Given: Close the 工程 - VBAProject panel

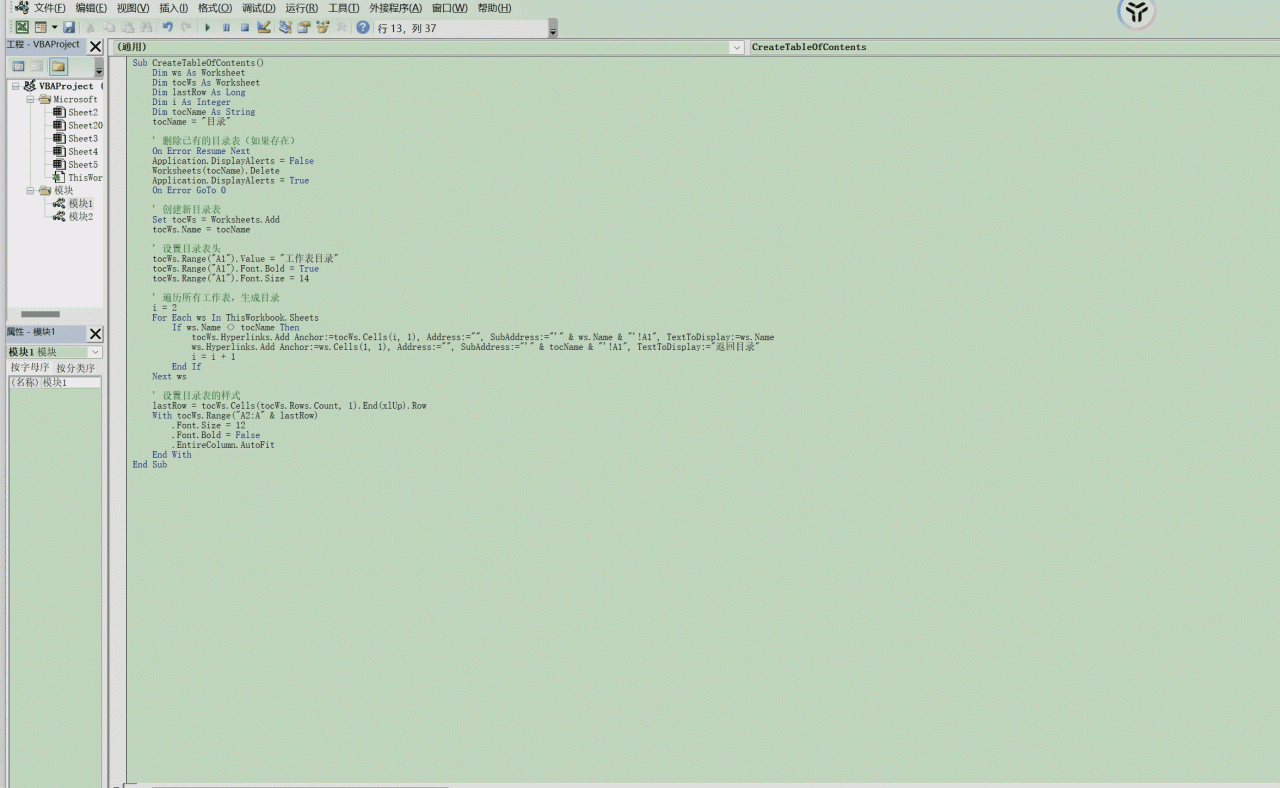Looking at the screenshot, I should (95, 46).
